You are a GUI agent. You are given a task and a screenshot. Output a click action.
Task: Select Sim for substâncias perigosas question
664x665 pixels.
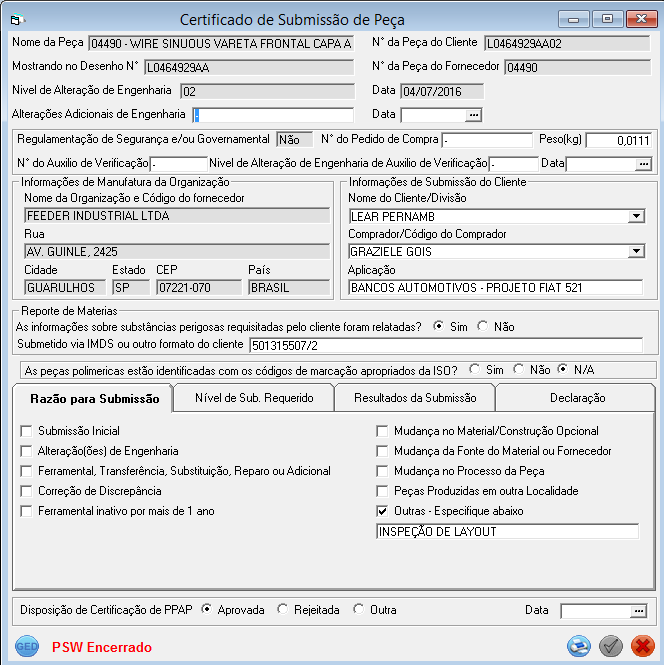[438, 326]
